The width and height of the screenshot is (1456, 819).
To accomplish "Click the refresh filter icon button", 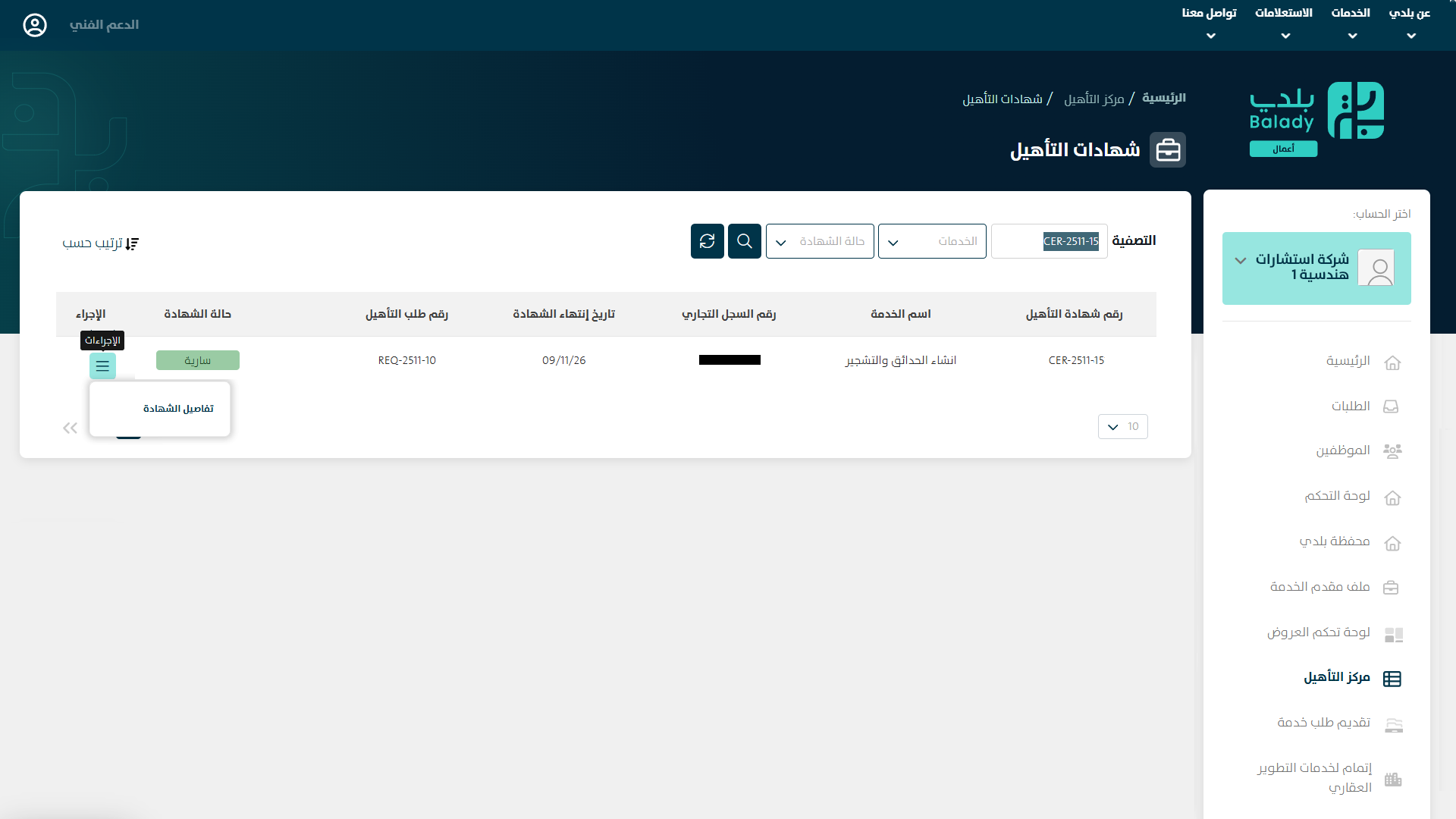I will (707, 241).
